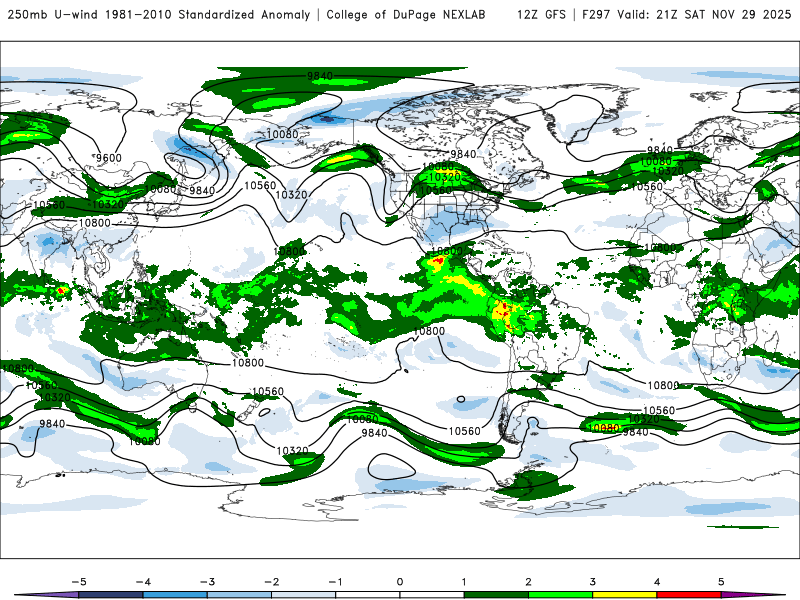800x600 pixels.
Task: Click the pale blue -2 to -1 legend swatch
Action: tap(304, 595)
